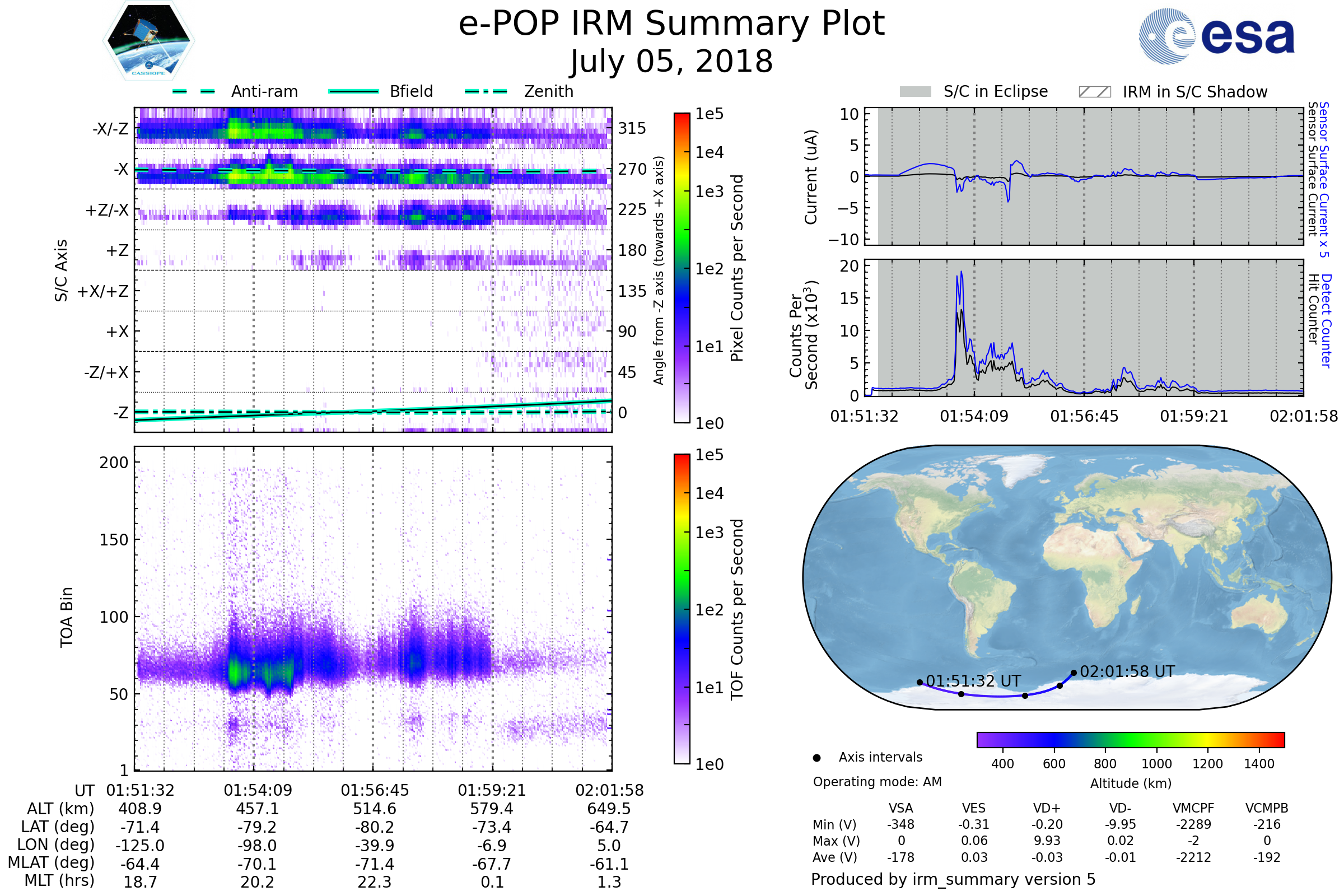Click the 02:01:58 UT end point on map

tap(1074, 673)
